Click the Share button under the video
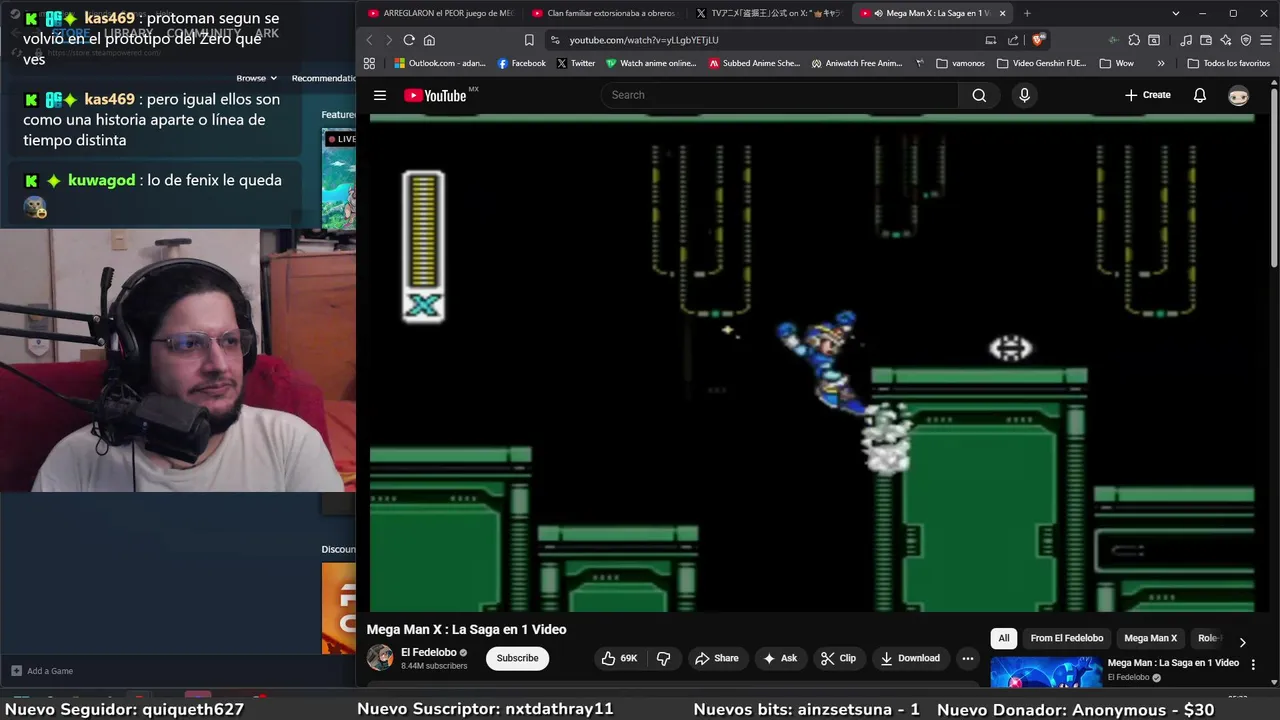This screenshot has height=720, width=1280. (716, 658)
